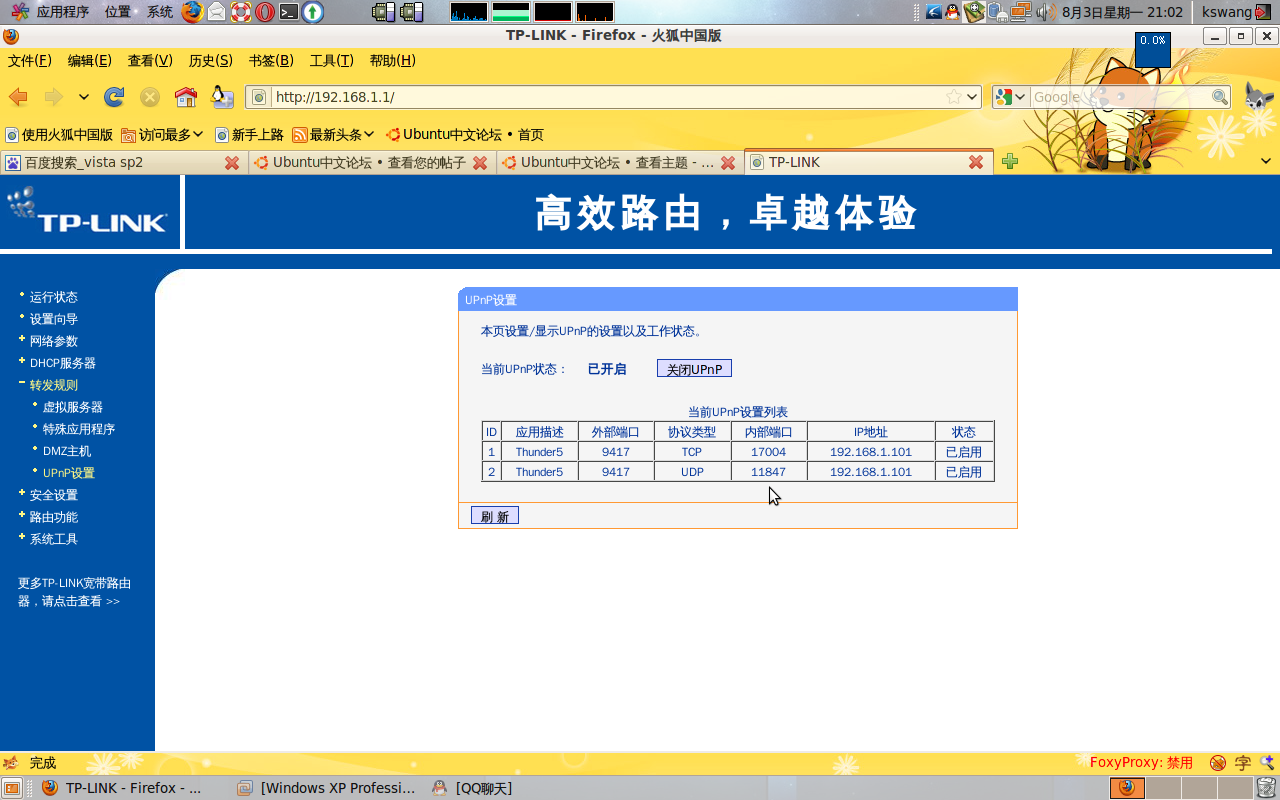Open 运行状态 in the sidebar
The height and width of the screenshot is (800, 1280).
[53, 297]
